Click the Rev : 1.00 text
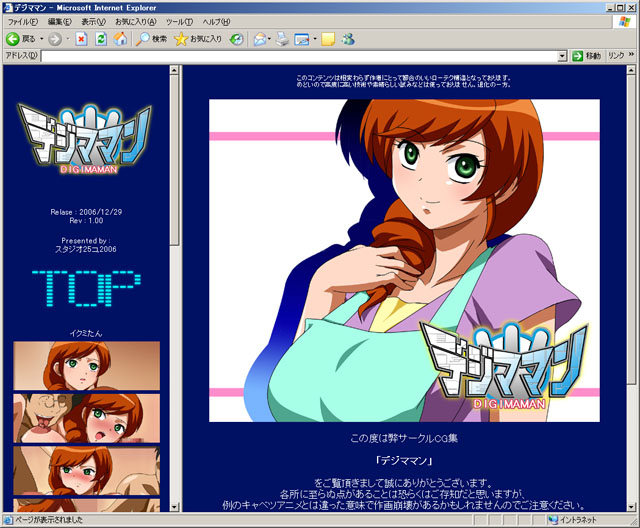The width and height of the screenshot is (640, 528). (x=86, y=221)
